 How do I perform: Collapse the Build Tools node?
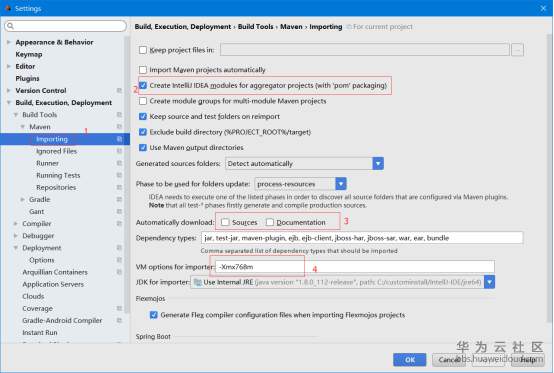[16, 114]
